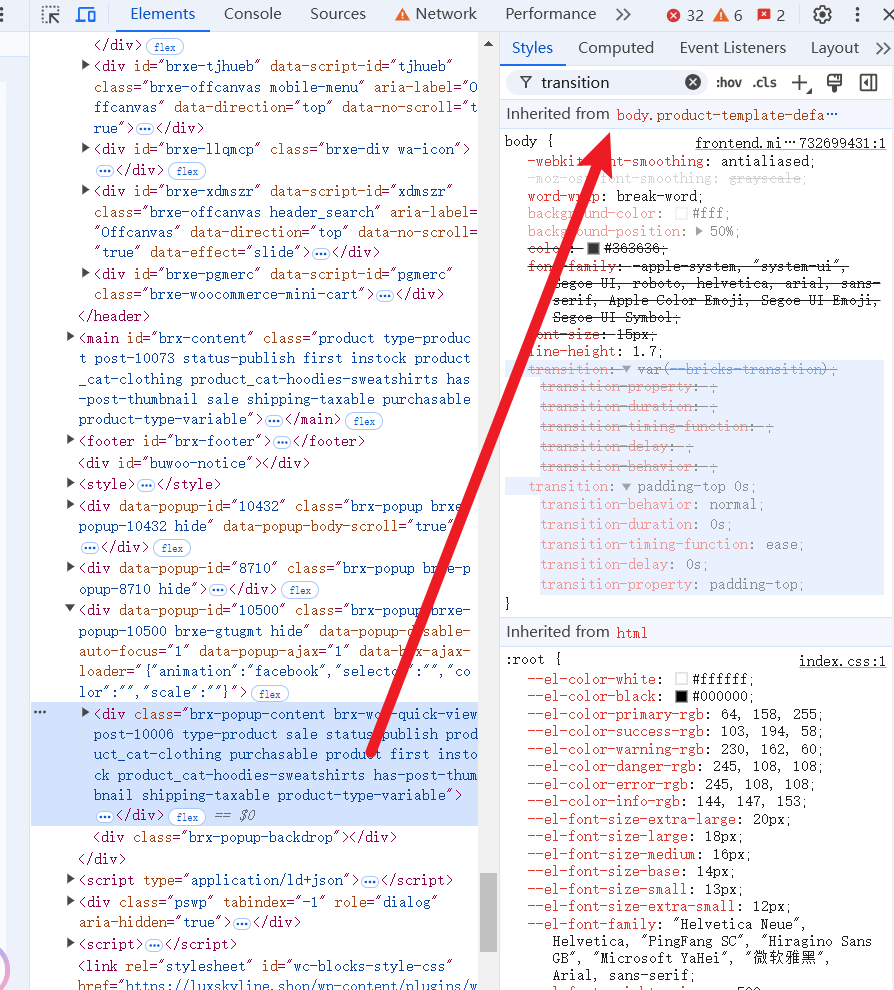Image resolution: width=894 pixels, height=990 pixels.
Task: Click the ellipsis inside the brxe-pgmerc div
Action: [385, 295]
